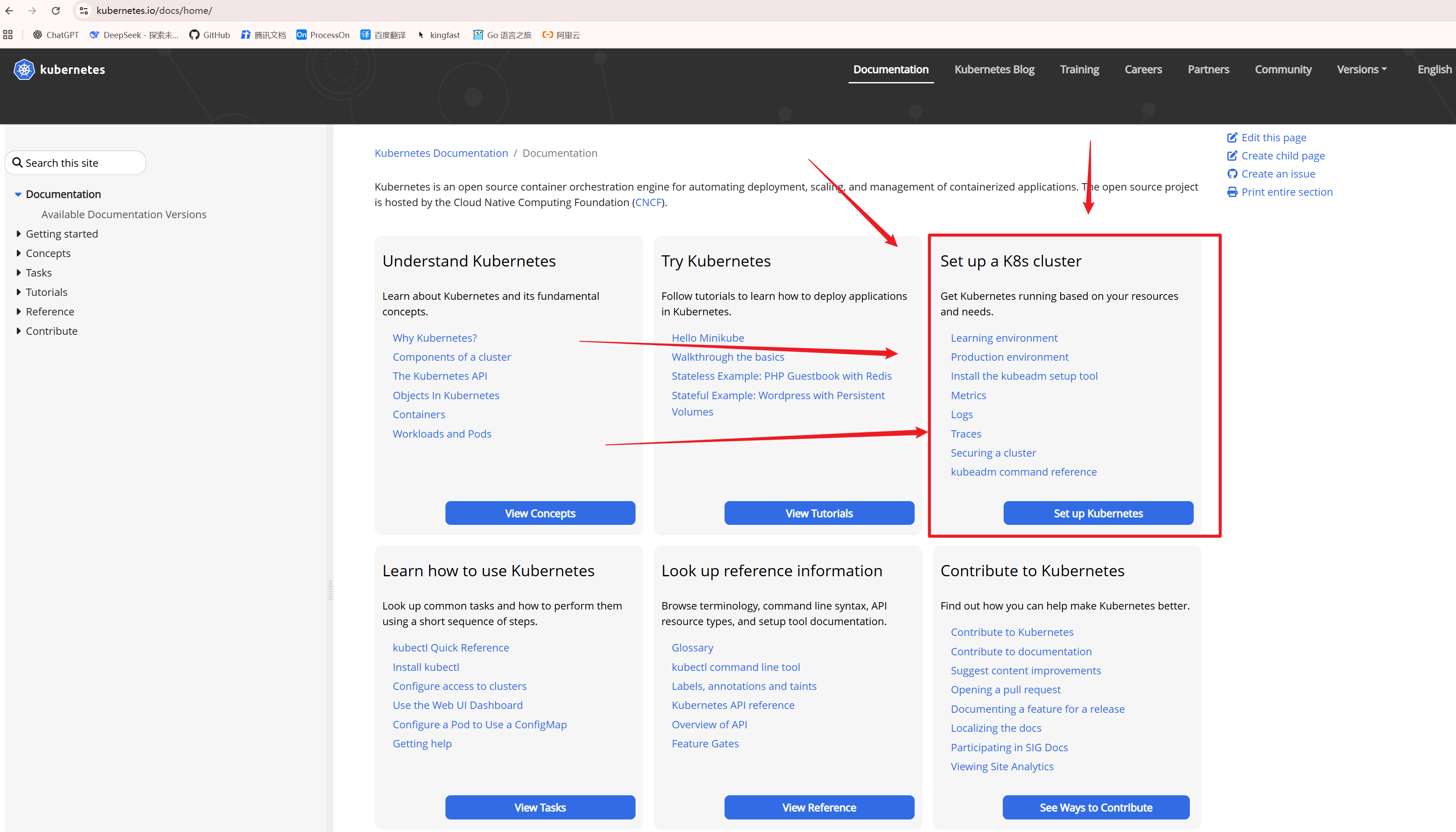This screenshot has height=832, width=1456.
Task: Click the search magnifier icon
Action: point(18,163)
